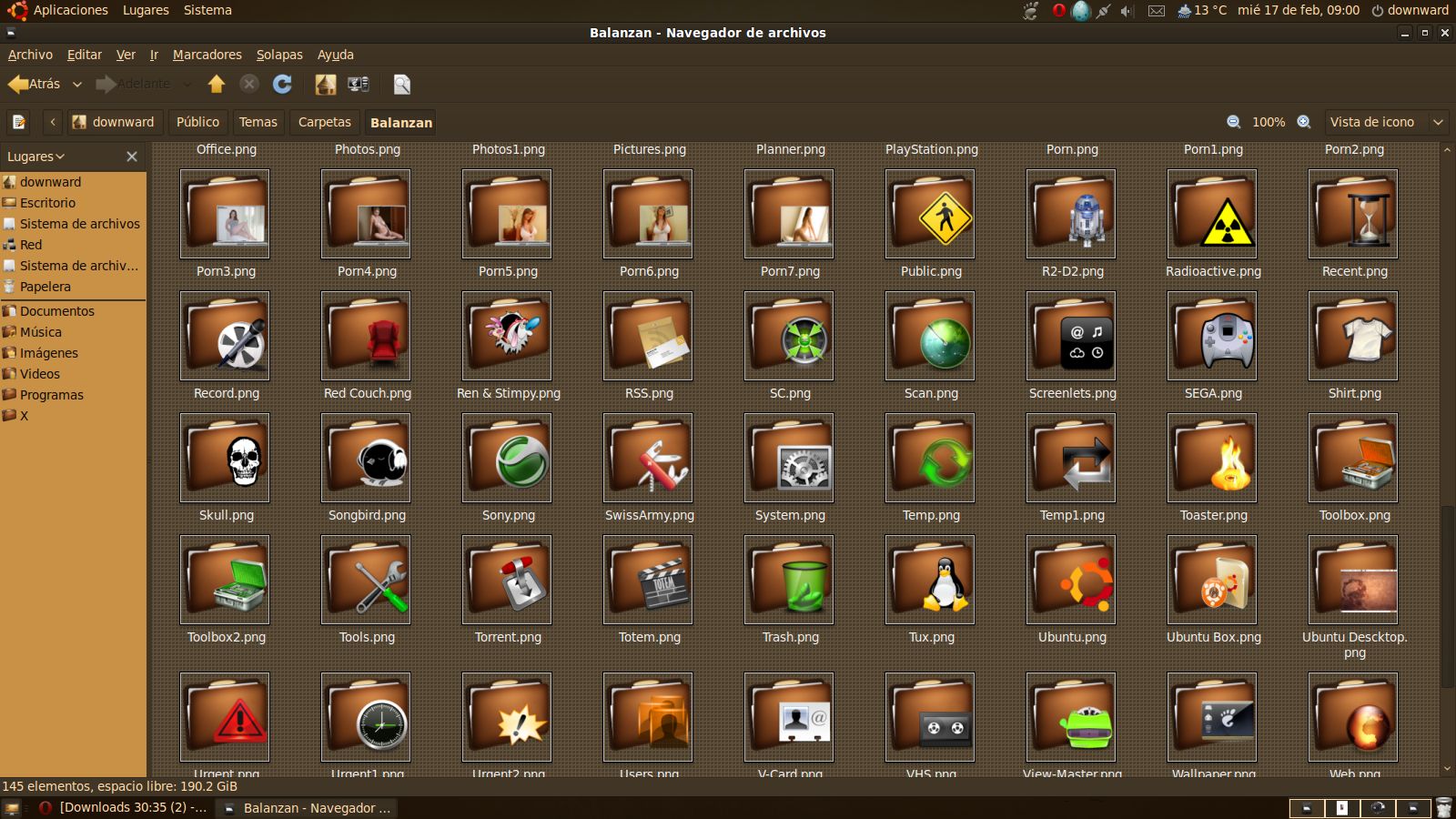Switch to the Downloads taskbar window
This screenshot has width=1456, height=819.
pyautogui.click(x=125, y=808)
